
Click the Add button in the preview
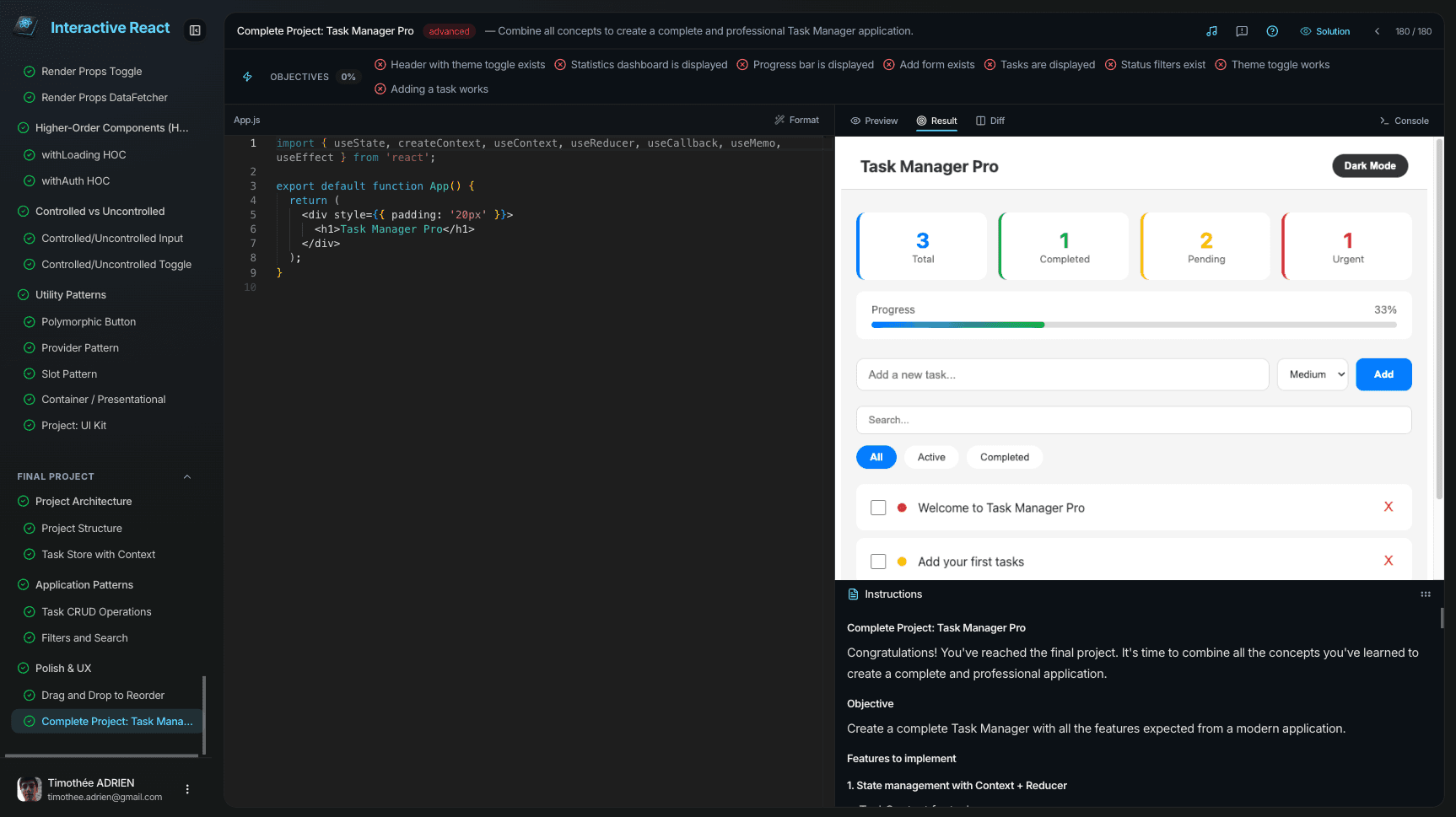pos(1383,374)
